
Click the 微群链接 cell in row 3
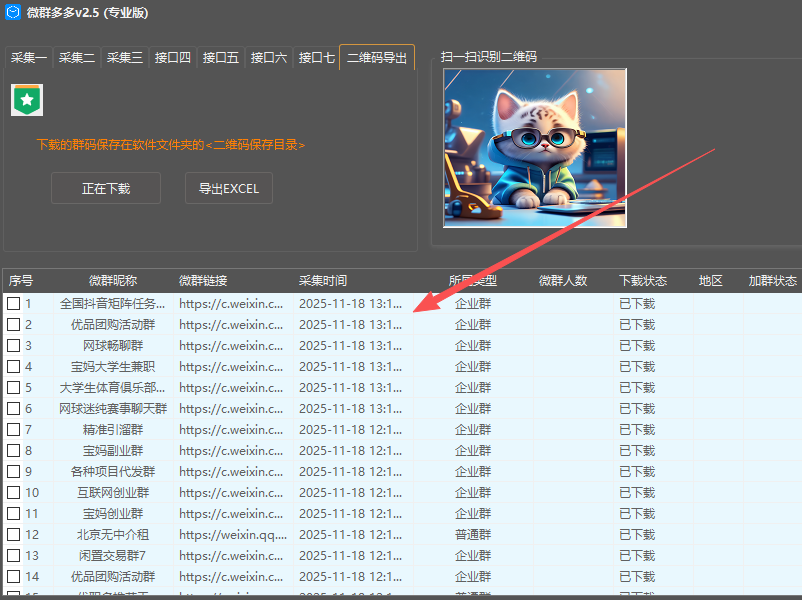[x=231, y=346]
